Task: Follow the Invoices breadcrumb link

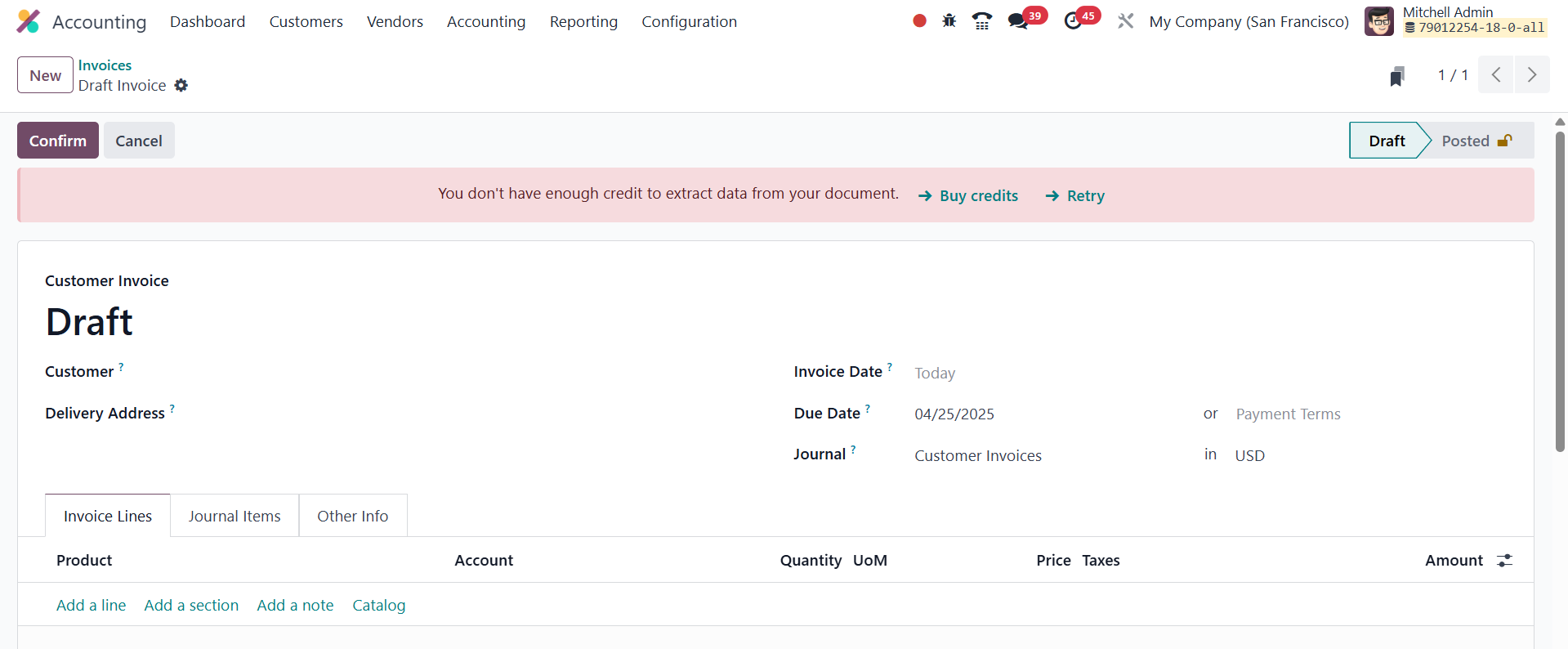Action: 105,65
